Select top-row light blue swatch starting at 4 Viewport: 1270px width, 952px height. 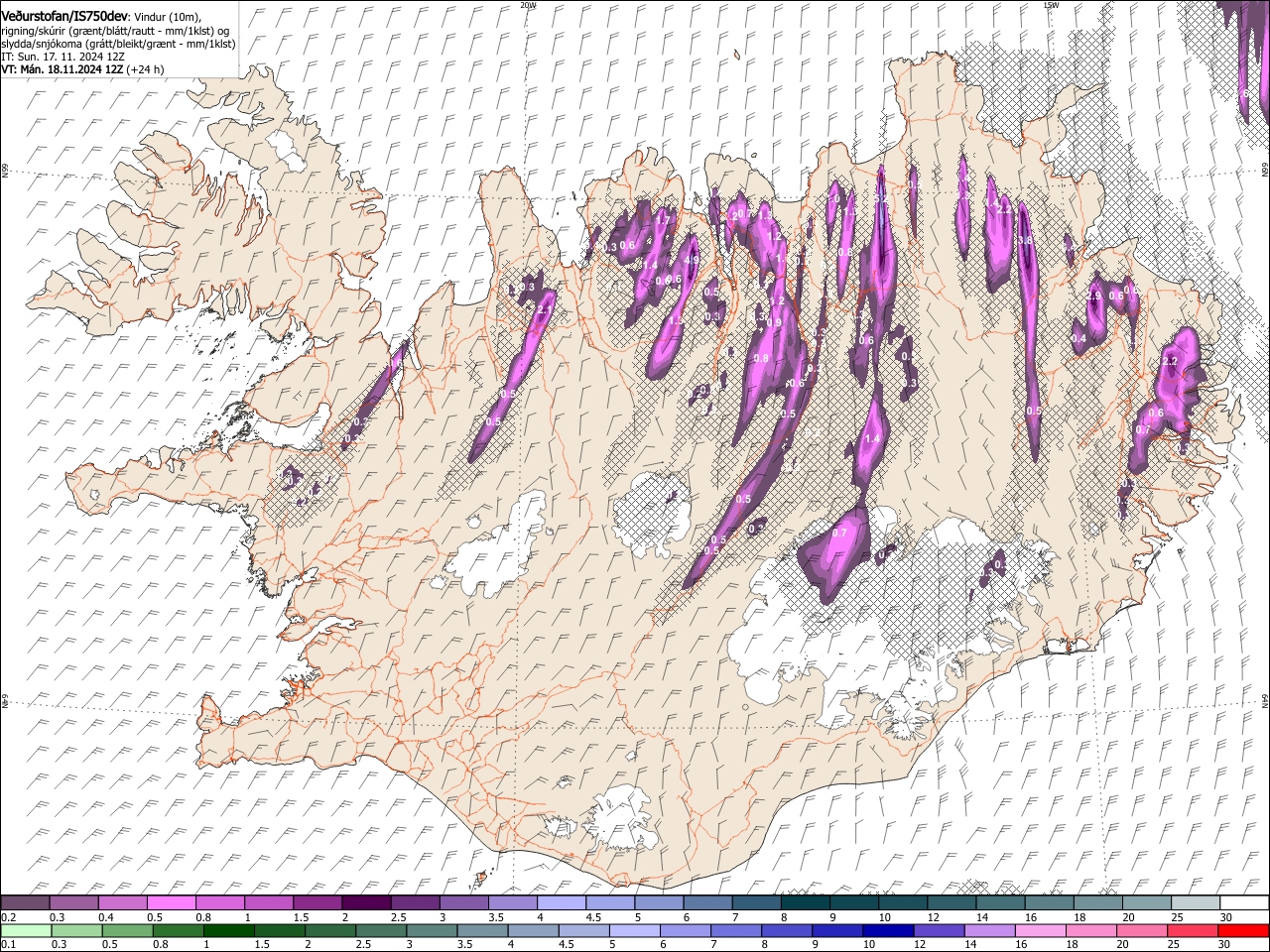point(561,902)
